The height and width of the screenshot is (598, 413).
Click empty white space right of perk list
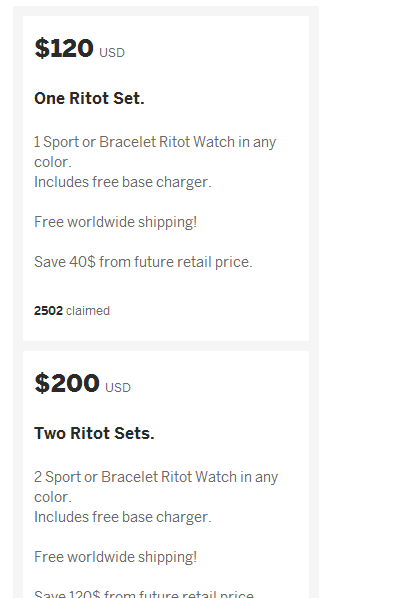pyautogui.click(x=366, y=297)
